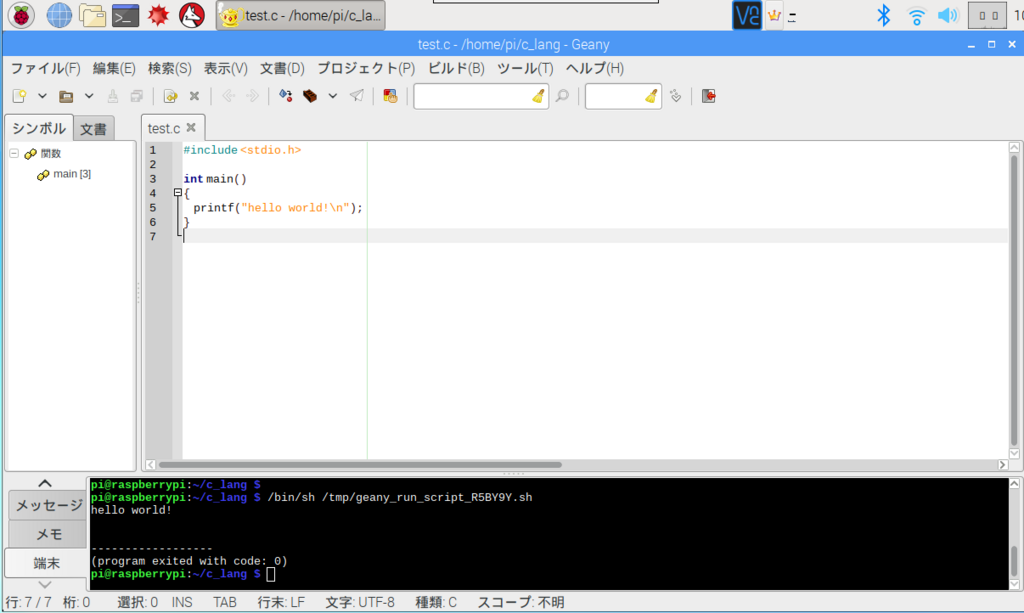
Task: Open Bluetooth tray menu
Action: 884,15
